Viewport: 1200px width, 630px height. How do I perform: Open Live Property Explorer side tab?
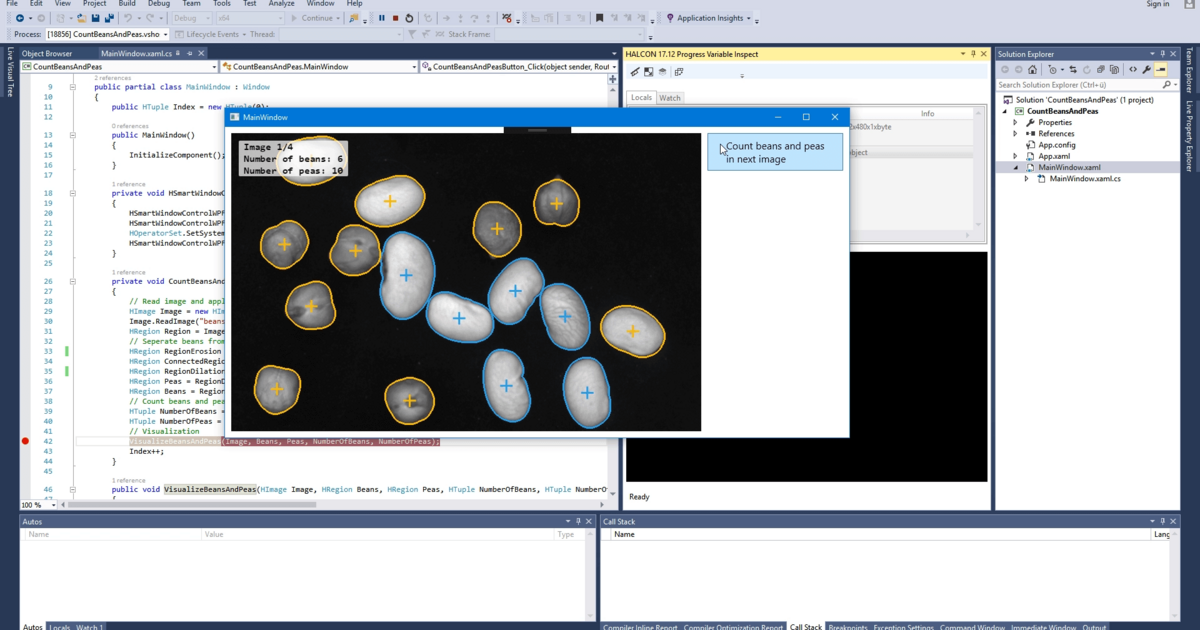(1189, 137)
